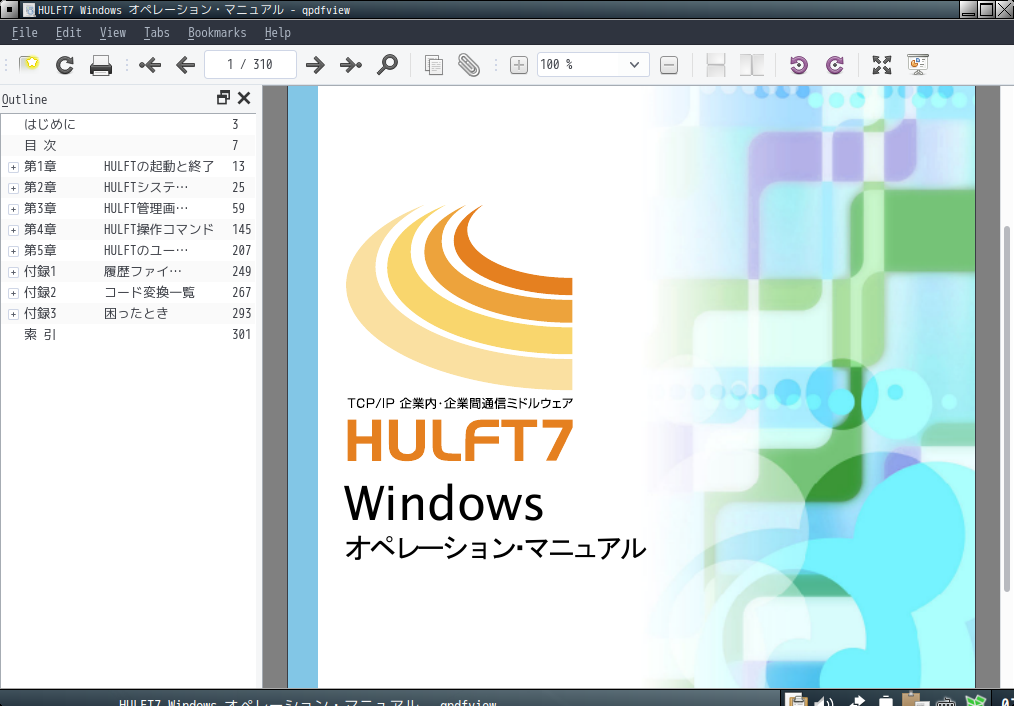Go to the next page
Viewport: 1014px width, 706px height.
click(315, 65)
